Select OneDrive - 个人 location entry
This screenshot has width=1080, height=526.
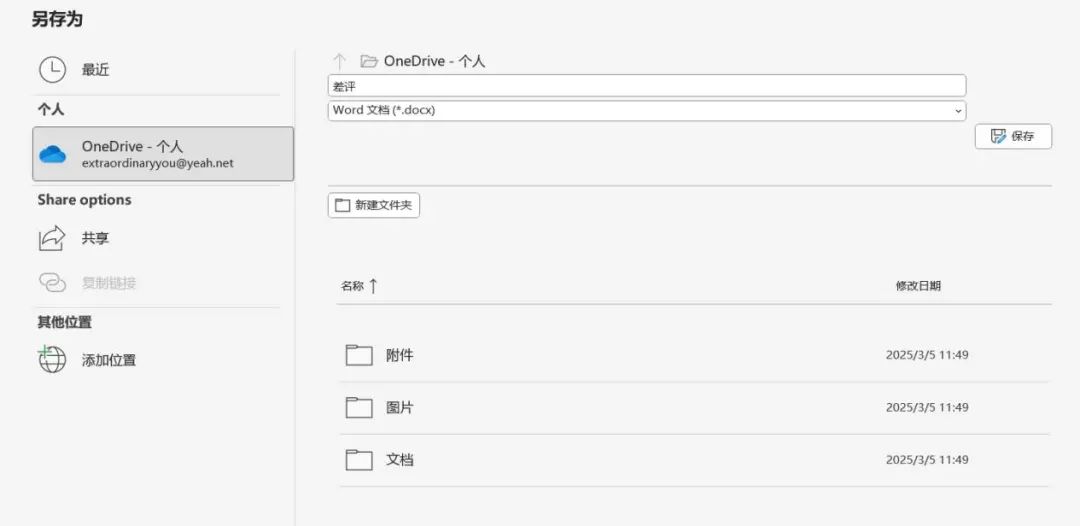click(163, 154)
